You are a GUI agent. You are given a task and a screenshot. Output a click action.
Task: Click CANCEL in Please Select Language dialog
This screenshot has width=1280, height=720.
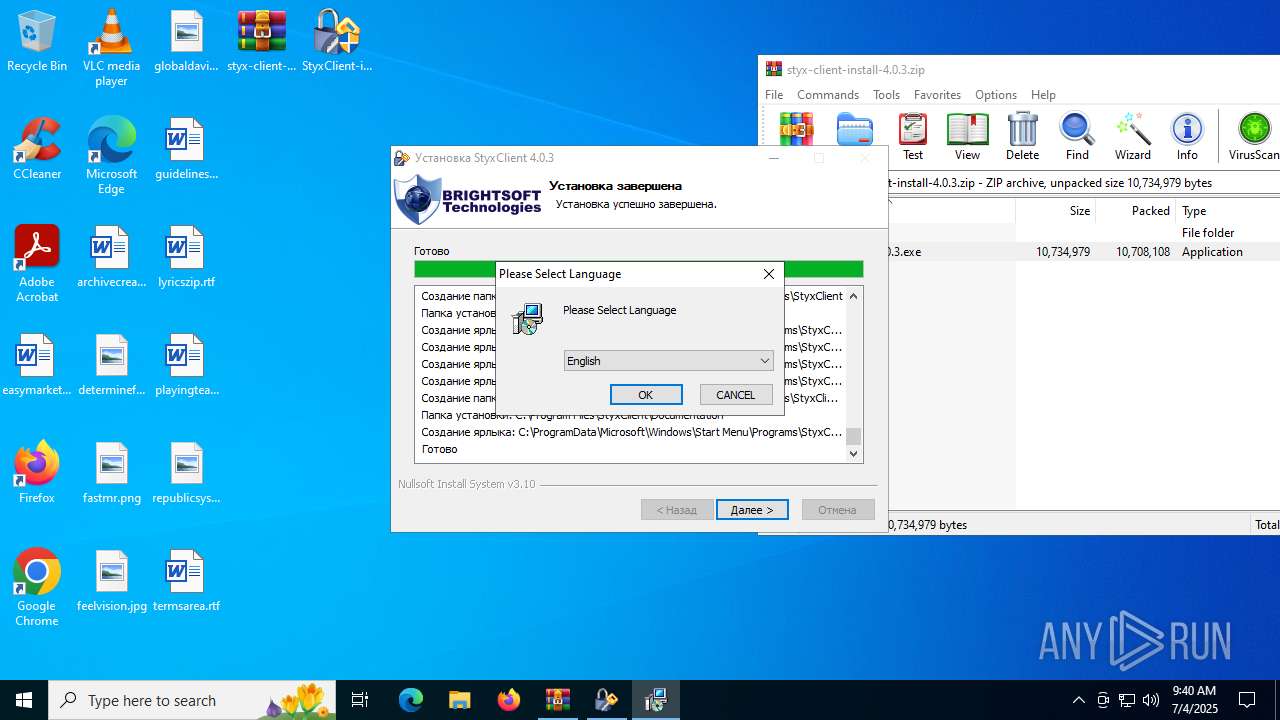pos(736,395)
